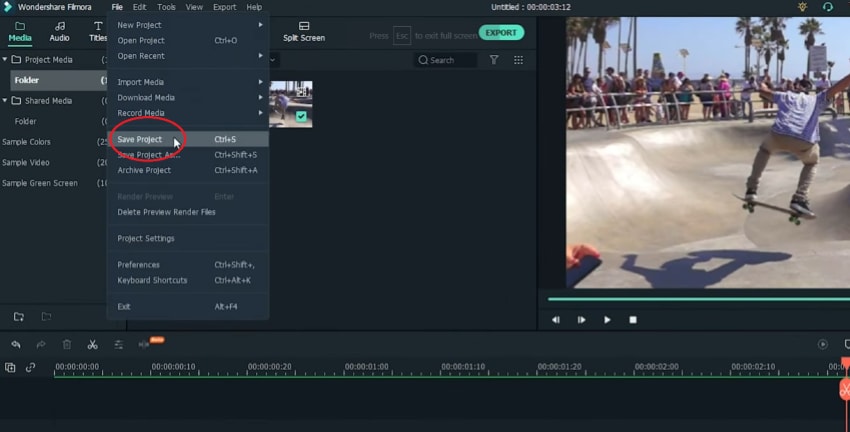Click timeline ruler at 00:00:01:00
The image size is (850, 432).
[366, 367]
